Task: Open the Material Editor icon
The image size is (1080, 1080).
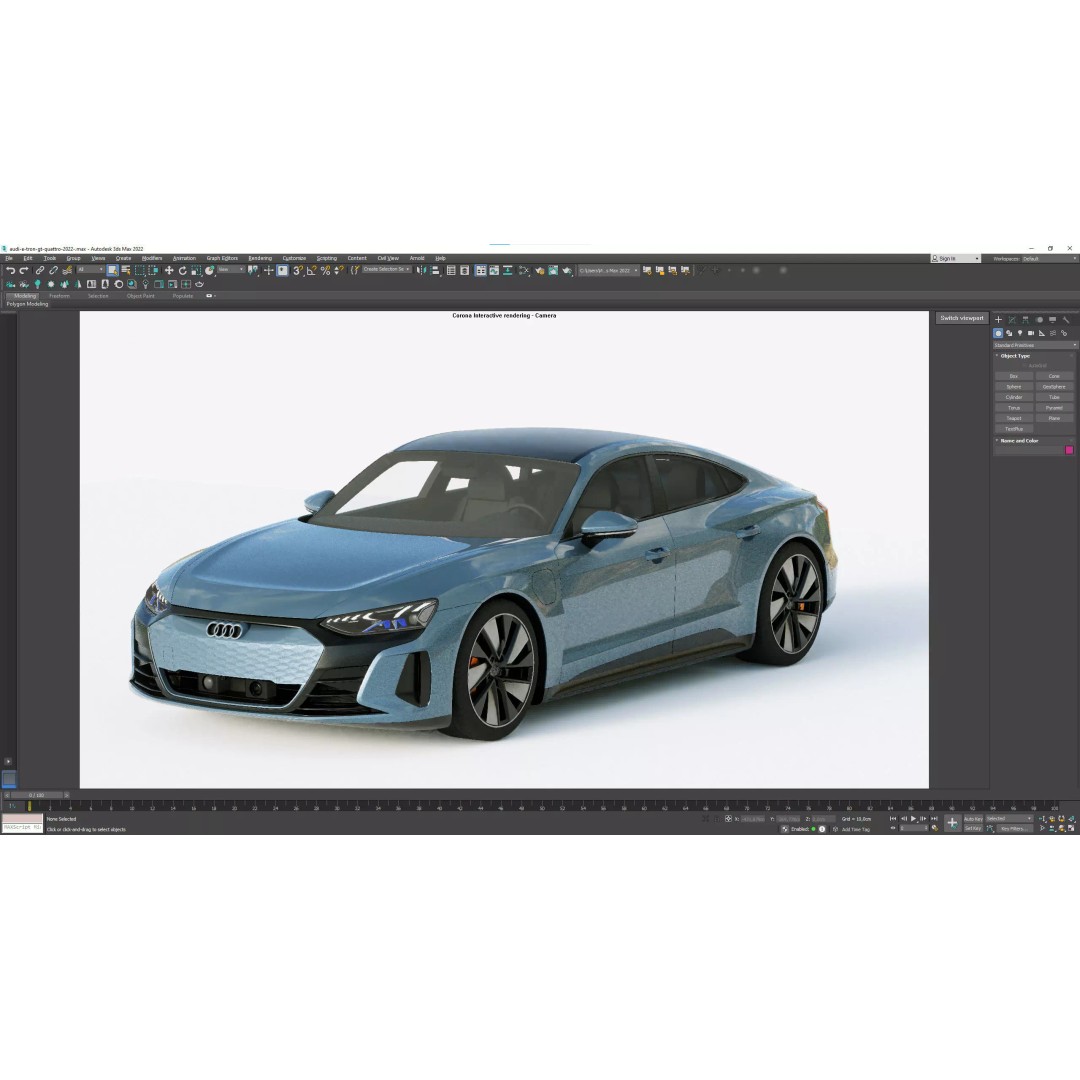Action: click(x=523, y=271)
